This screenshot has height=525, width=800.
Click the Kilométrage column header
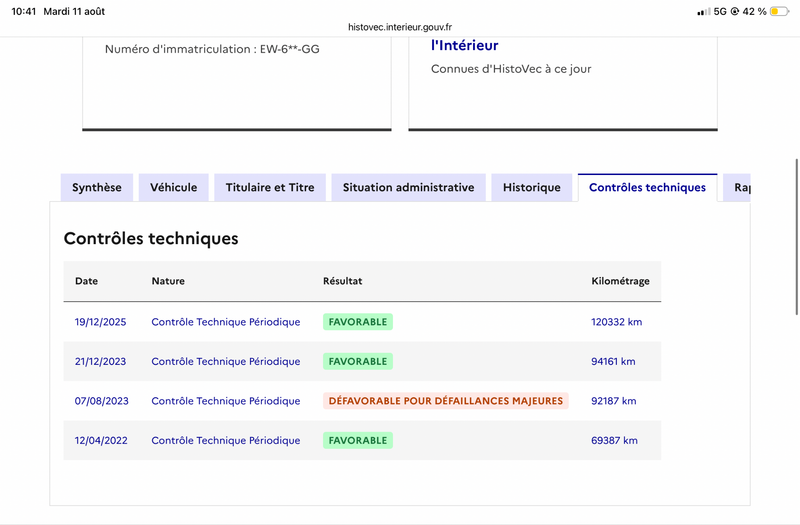point(620,281)
